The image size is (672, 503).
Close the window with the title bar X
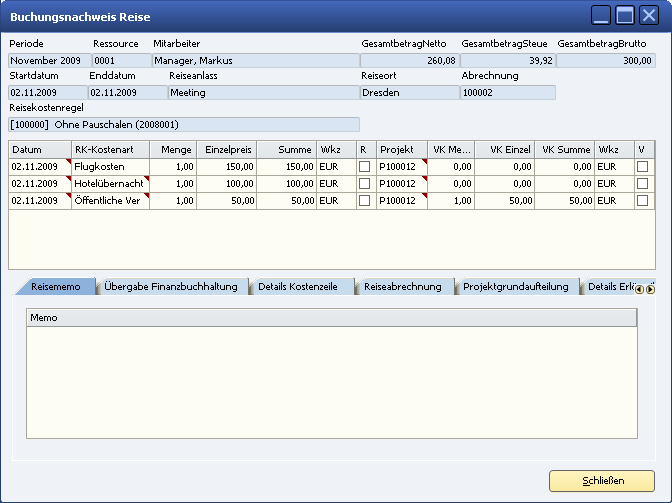(649, 15)
